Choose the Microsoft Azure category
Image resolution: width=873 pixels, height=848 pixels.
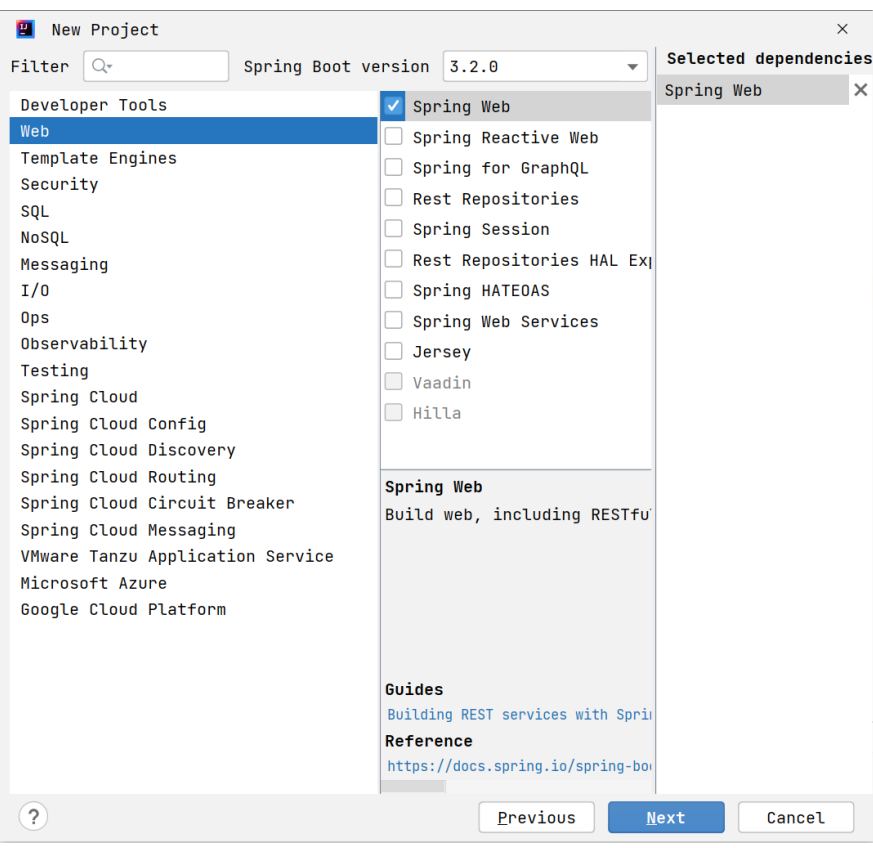point(193,583)
